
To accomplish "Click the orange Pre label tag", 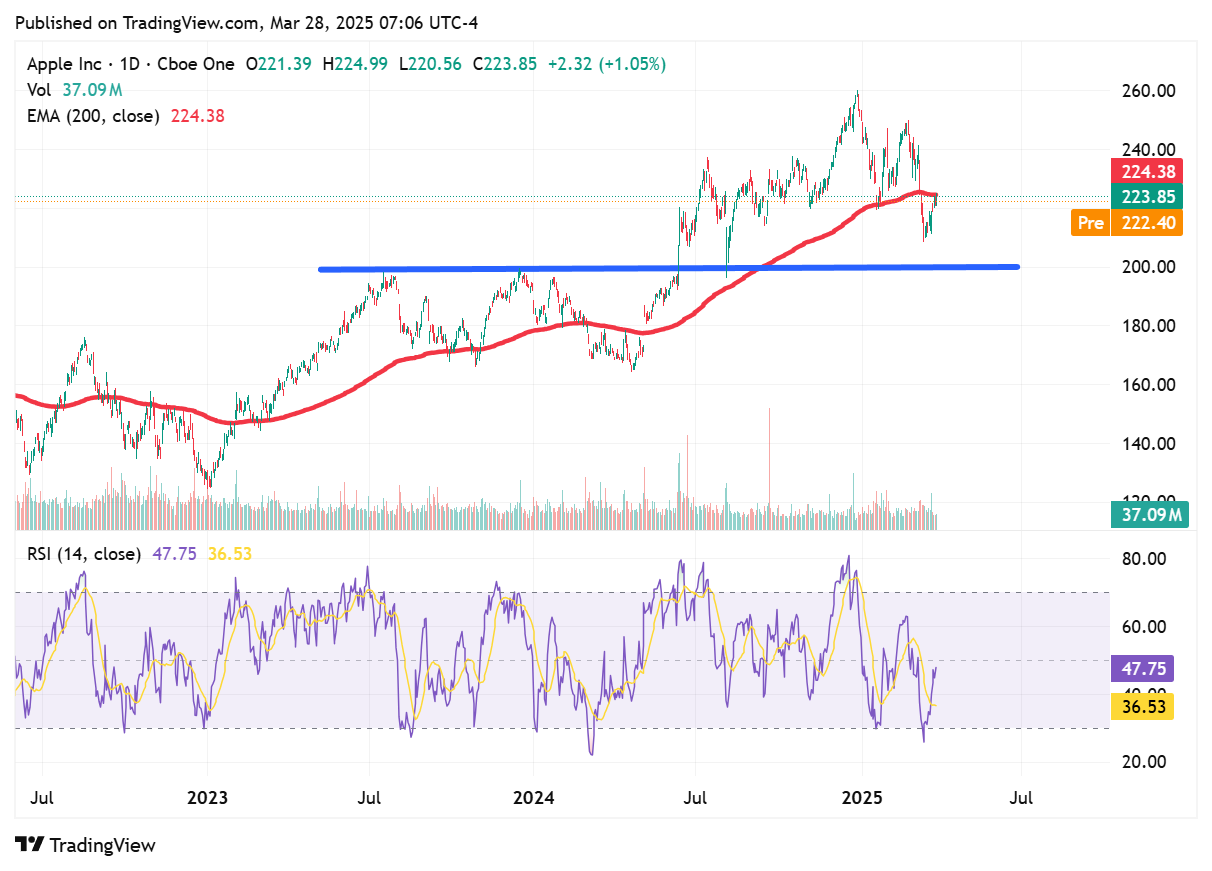I will click(1091, 222).
